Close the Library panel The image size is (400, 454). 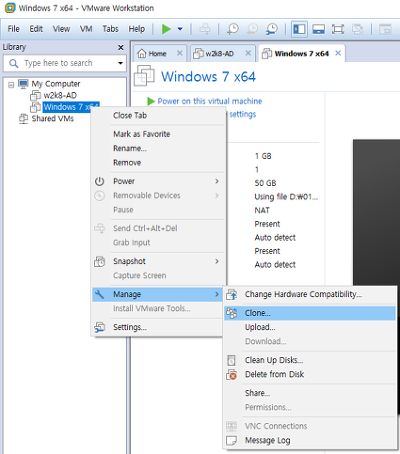121,48
